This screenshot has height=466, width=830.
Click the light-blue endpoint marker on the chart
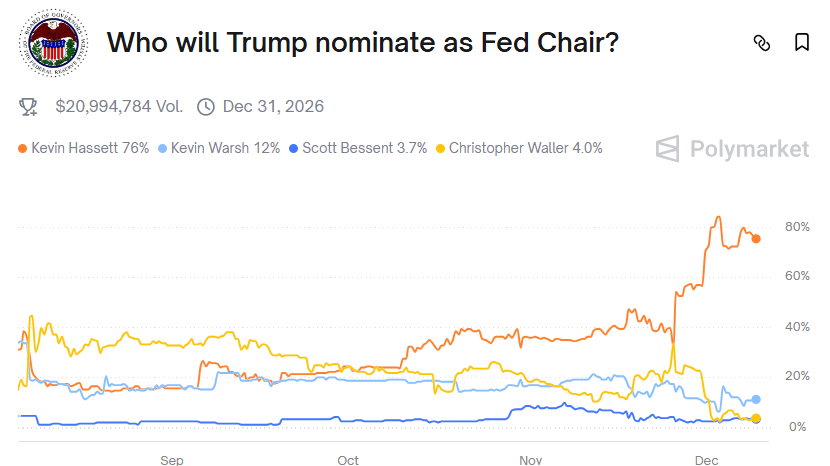(756, 399)
